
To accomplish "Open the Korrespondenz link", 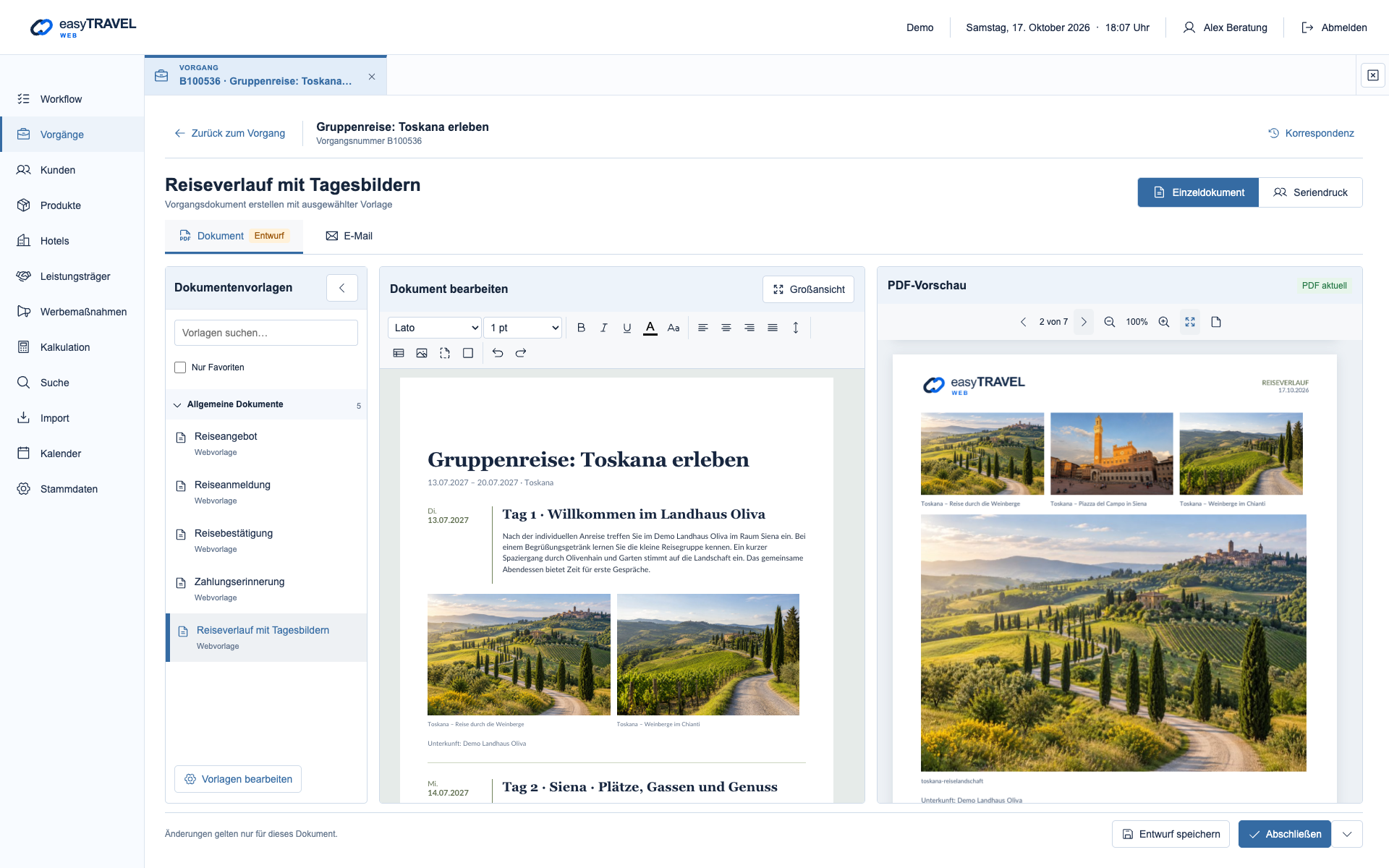I will (1311, 133).
